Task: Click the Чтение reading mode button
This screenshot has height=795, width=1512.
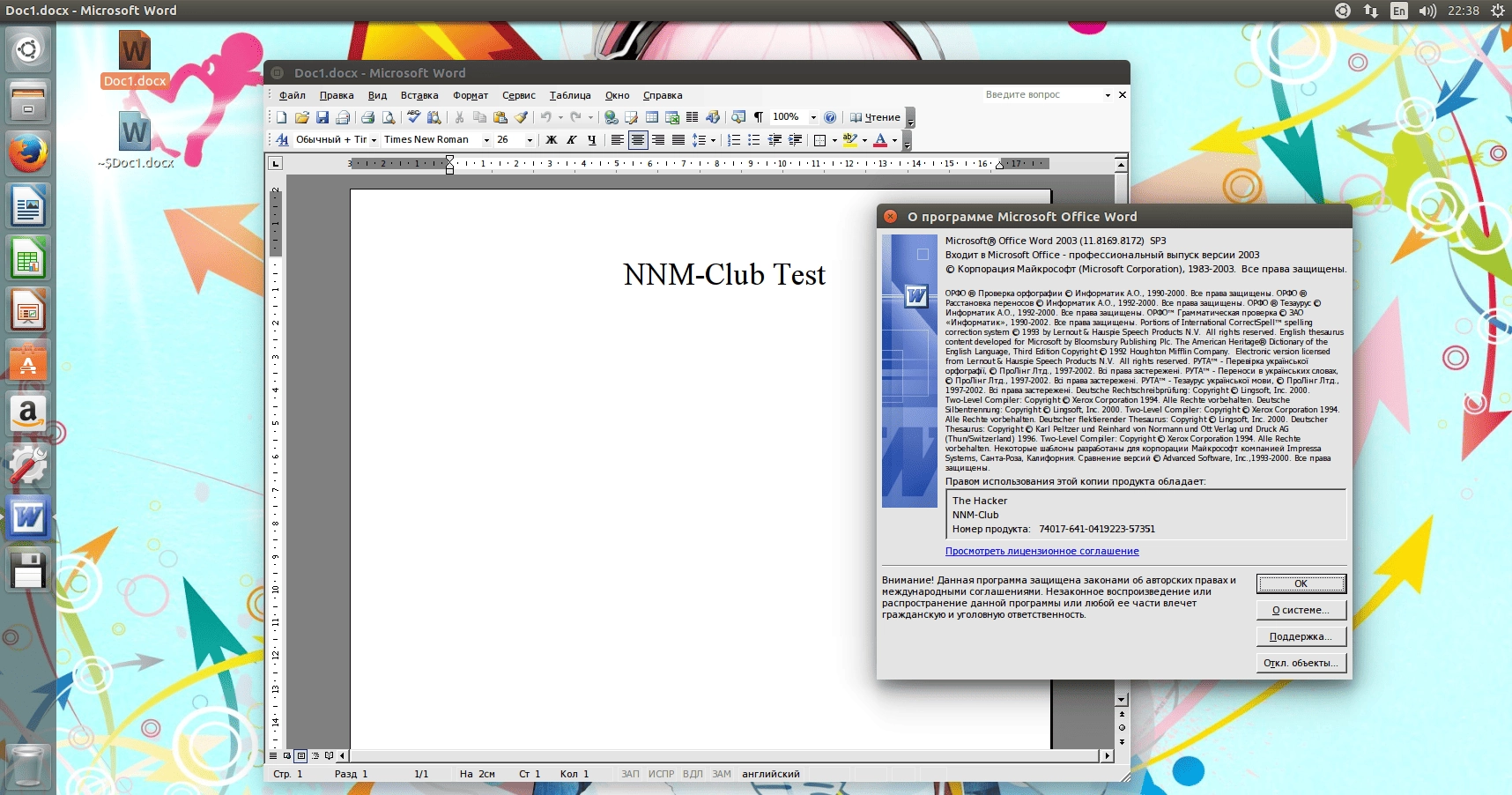Action: tap(875, 117)
